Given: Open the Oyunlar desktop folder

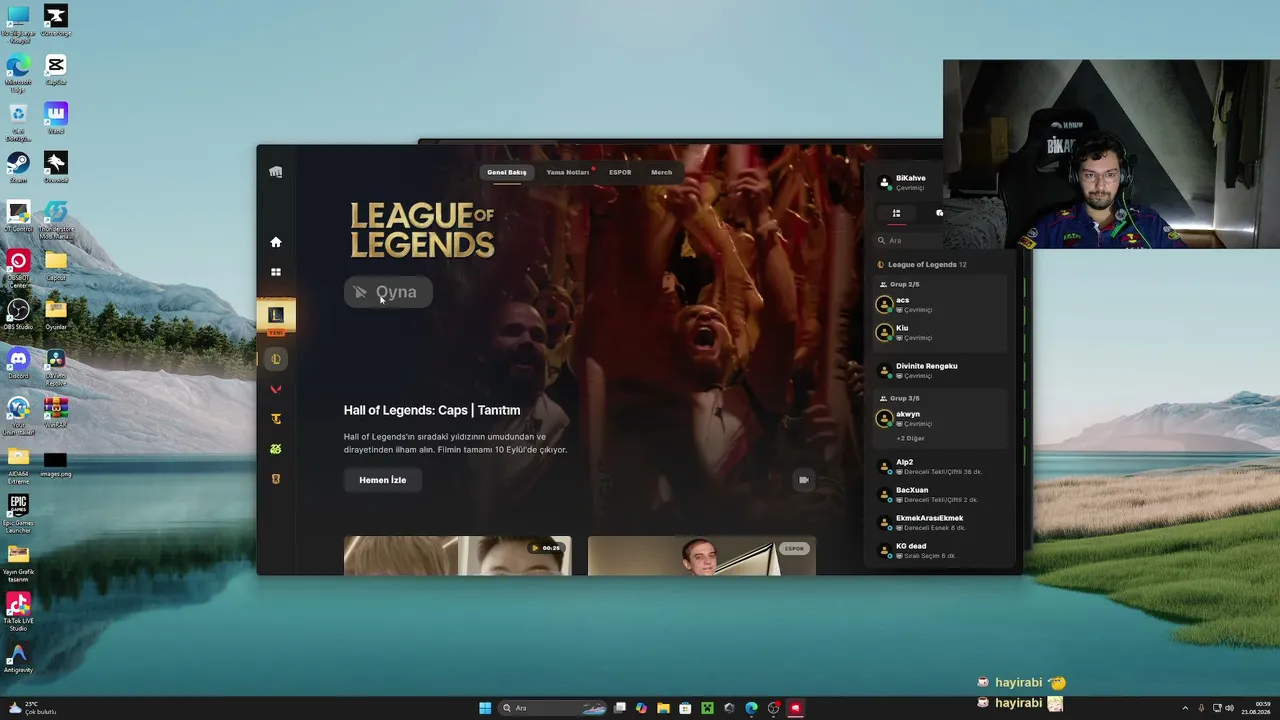Looking at the screenshot, I should pyautogui.click(x=56, y=313).
